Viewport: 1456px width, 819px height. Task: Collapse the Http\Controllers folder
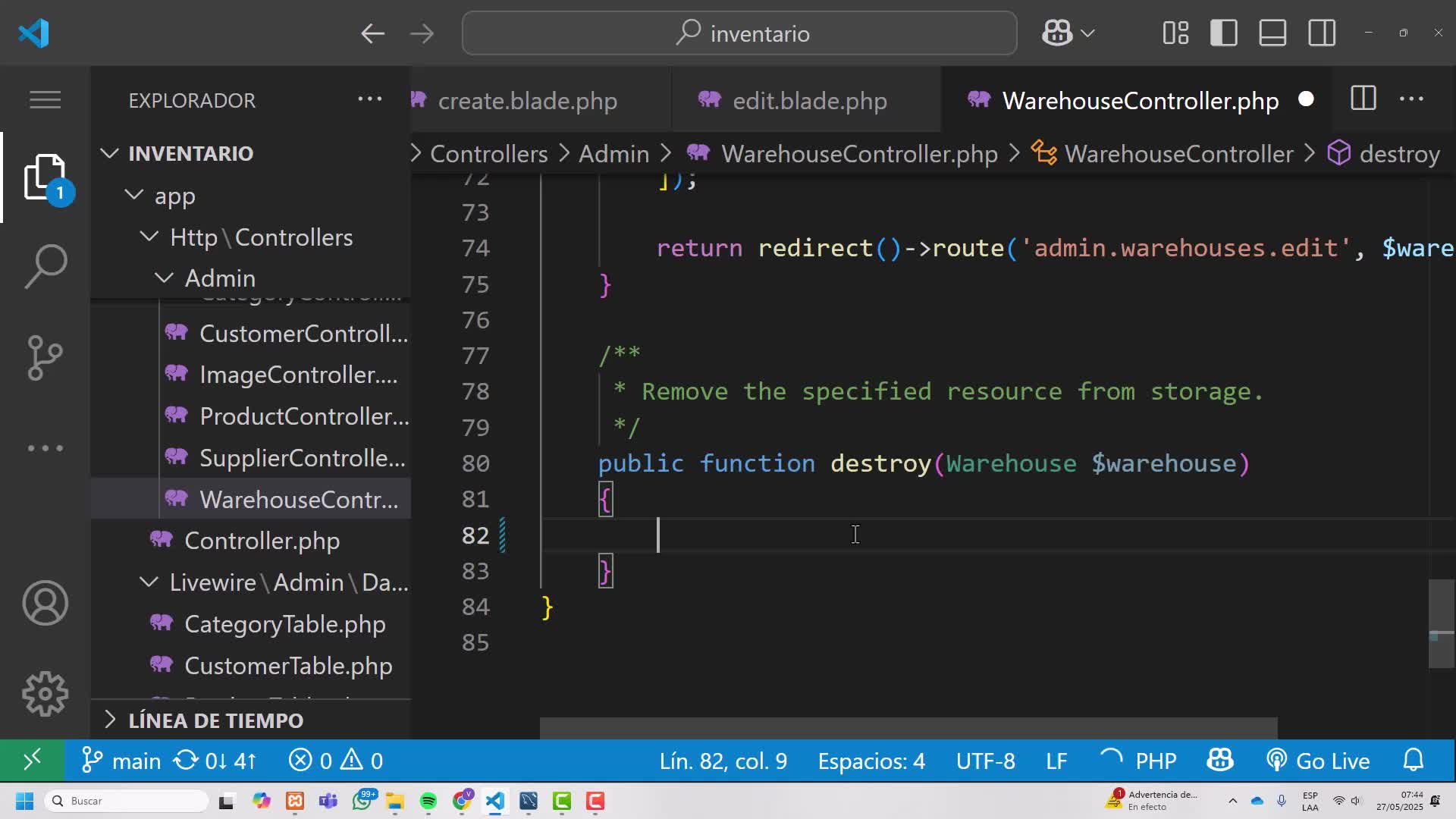pyautogui.click(x=250, y=237)
